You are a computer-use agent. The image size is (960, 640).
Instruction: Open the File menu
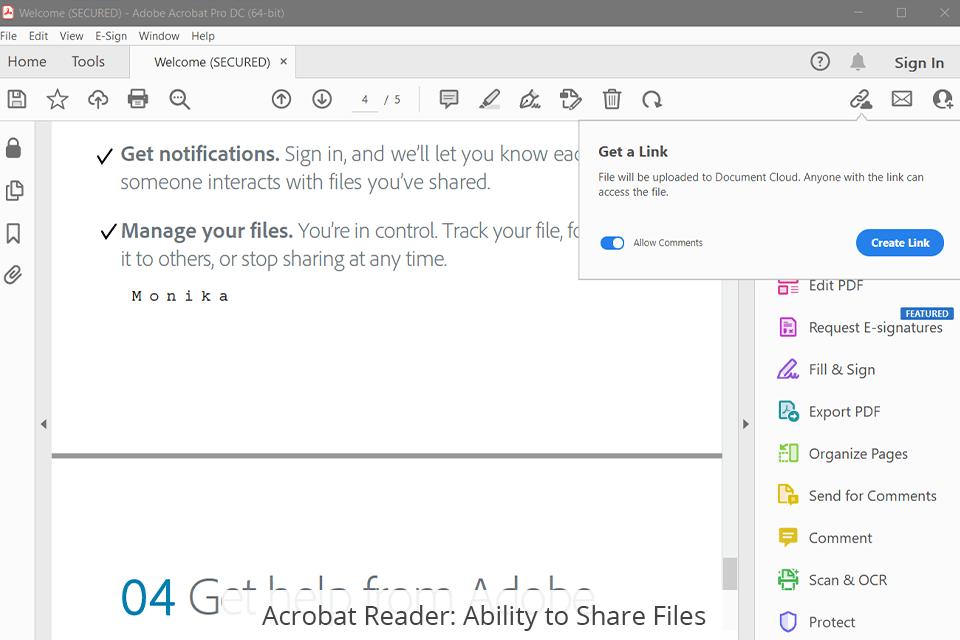pyautogui.click(x=9, y=36)
